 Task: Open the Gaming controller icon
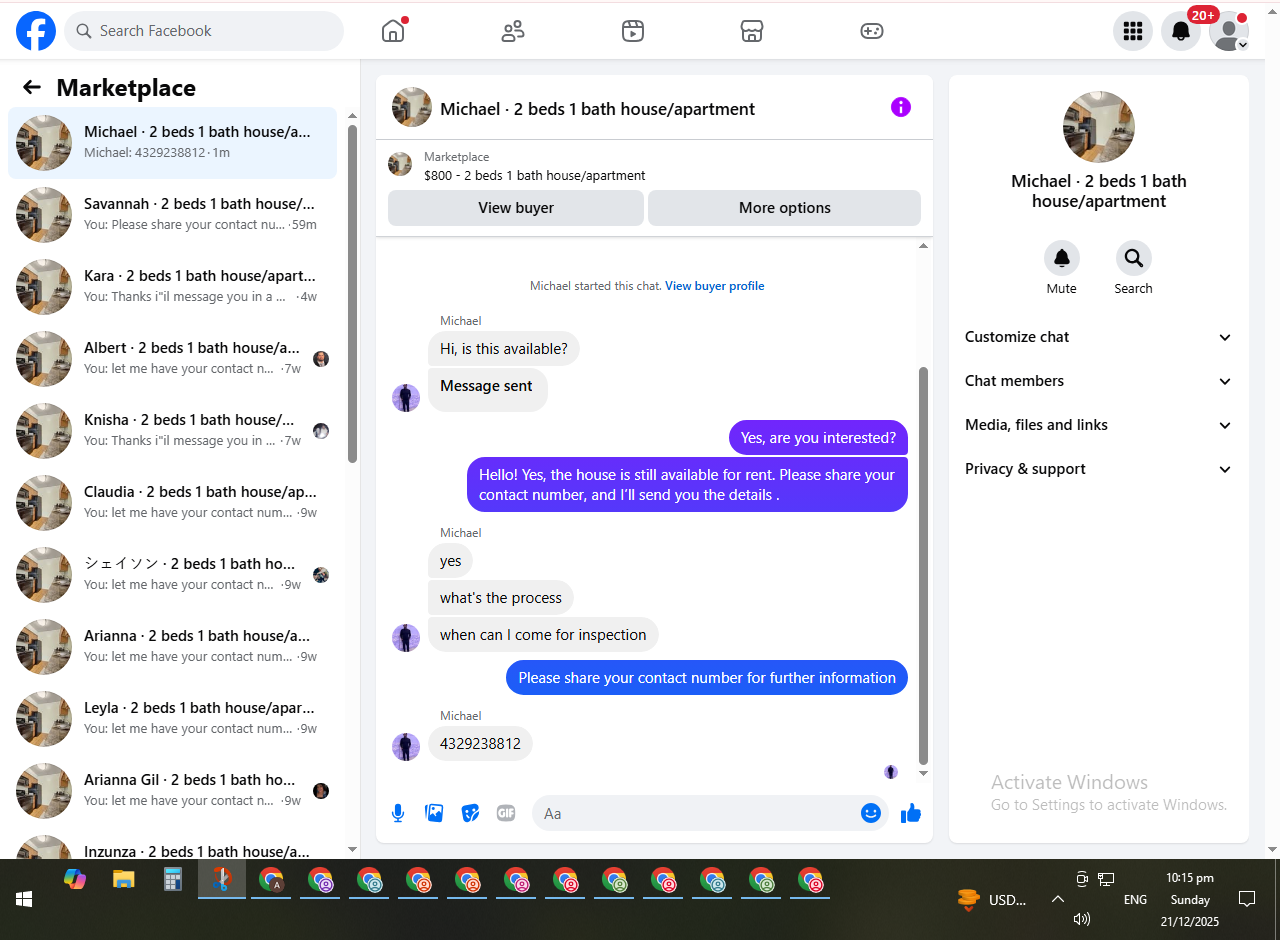[872, 31]
